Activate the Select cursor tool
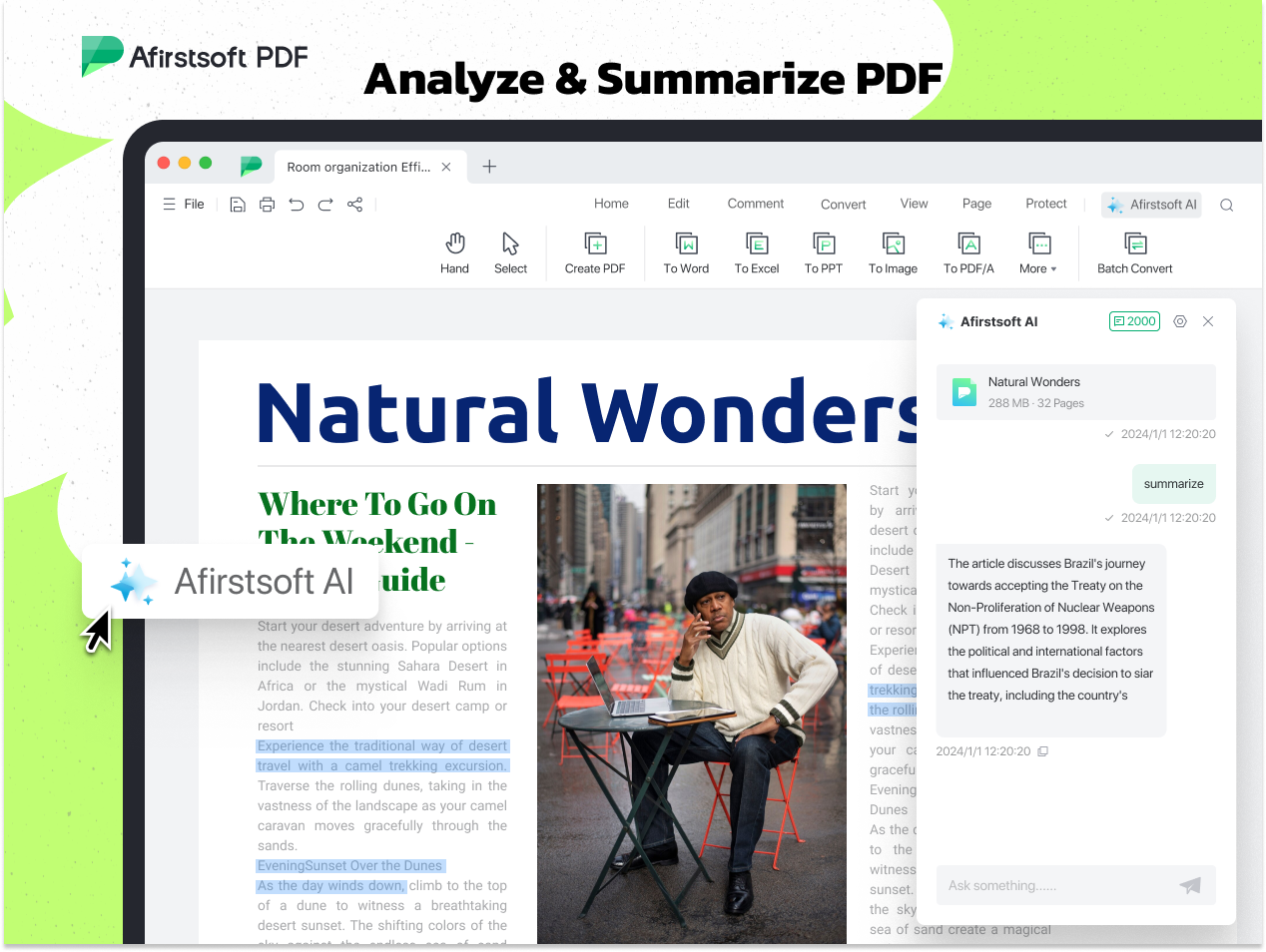This screenshot has width=1266, height=952. [x=510, y=253]
